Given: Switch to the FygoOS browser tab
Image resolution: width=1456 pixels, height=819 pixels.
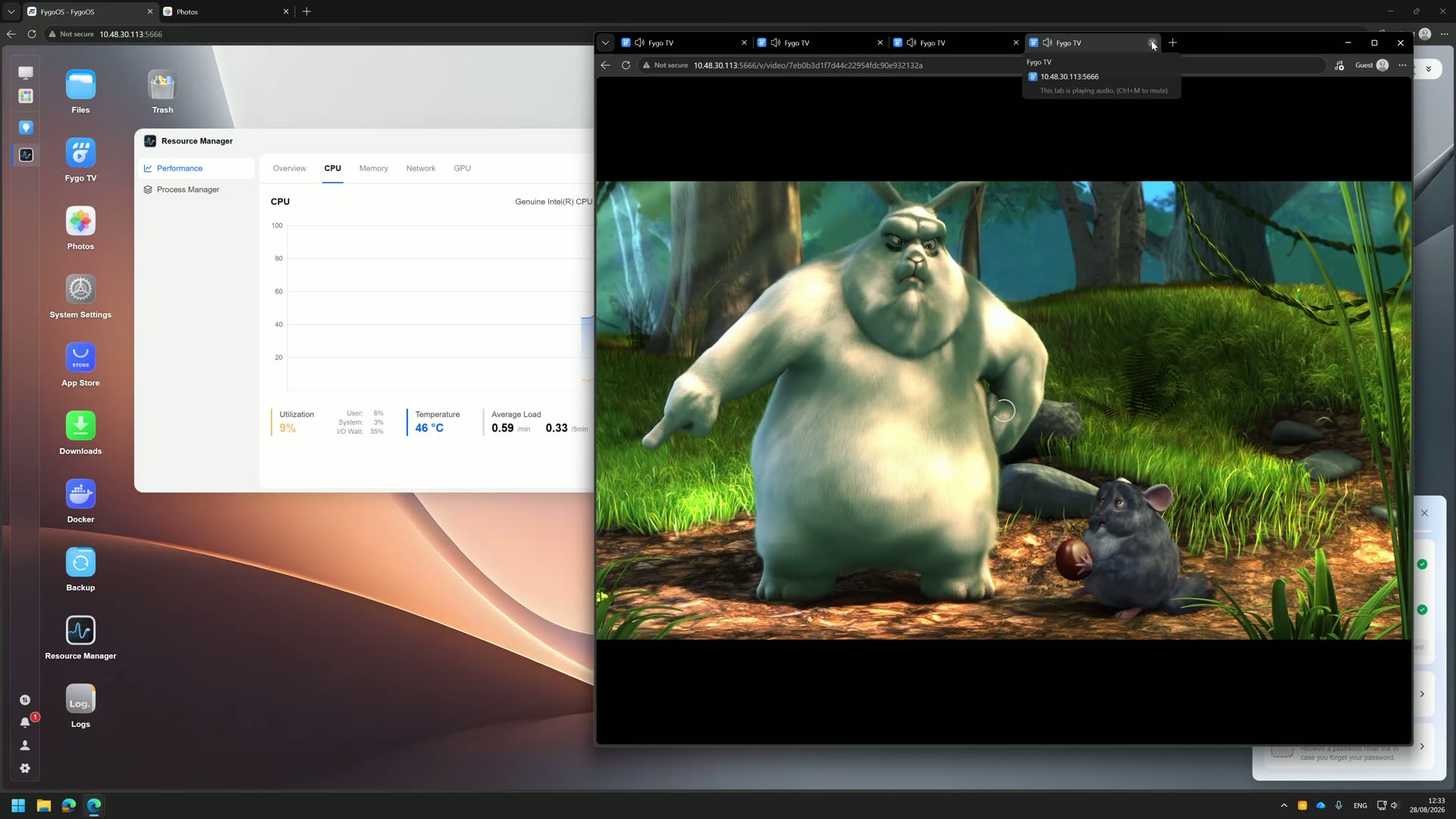Looking at the screenshot, I should [x=89, y=11].
